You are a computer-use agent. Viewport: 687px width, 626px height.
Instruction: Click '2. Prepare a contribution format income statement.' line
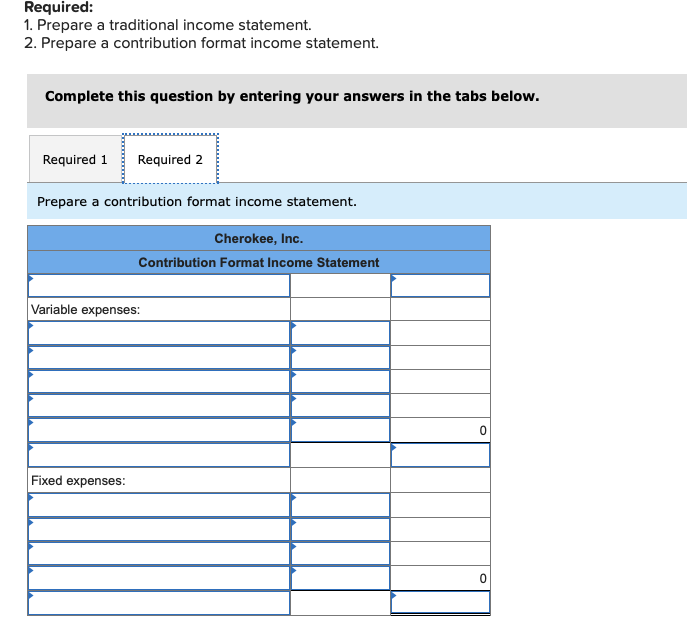202,43
